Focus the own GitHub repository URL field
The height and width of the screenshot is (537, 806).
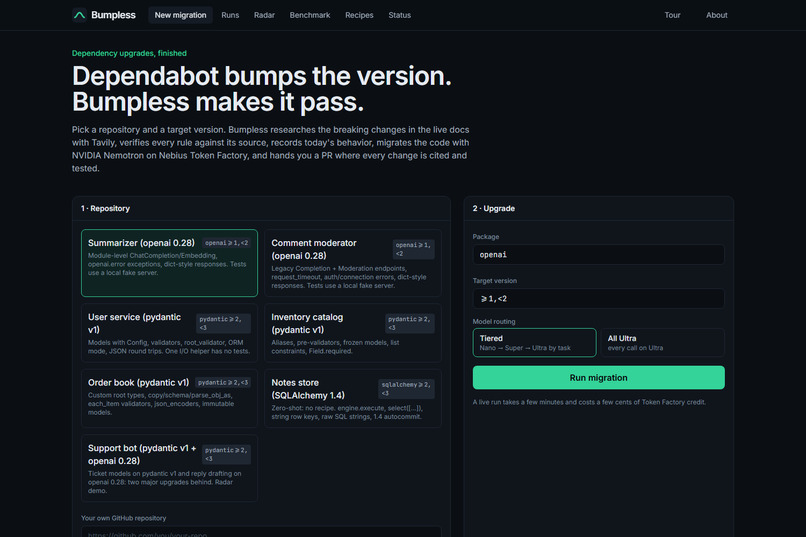(x=261, y=532)
